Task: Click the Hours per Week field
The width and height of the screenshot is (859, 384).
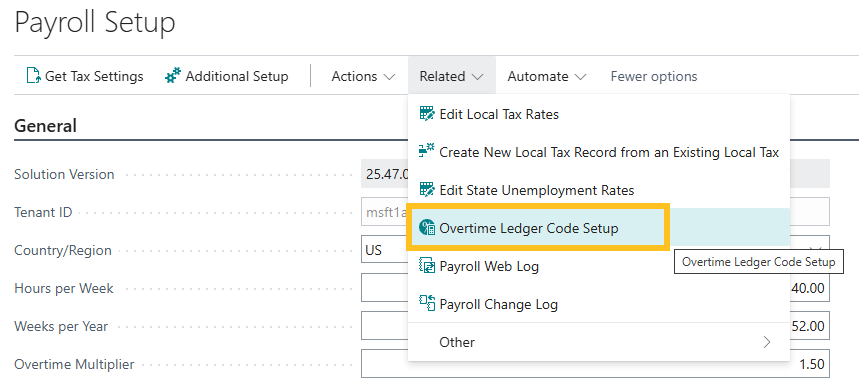Action: pyautogui.click(x=595, y=288)
